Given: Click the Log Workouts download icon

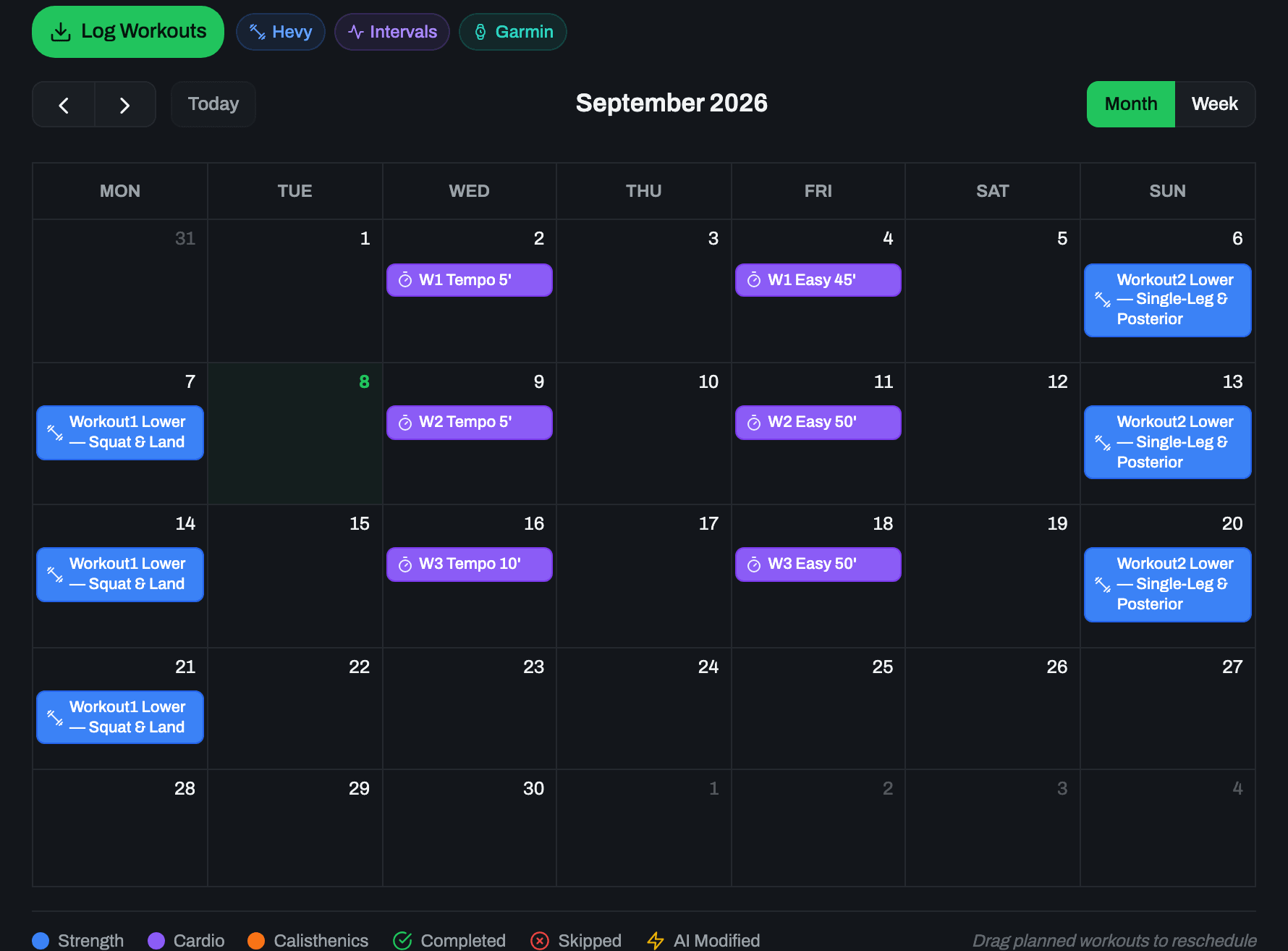Looking at the screenshot, I should 61,32.
